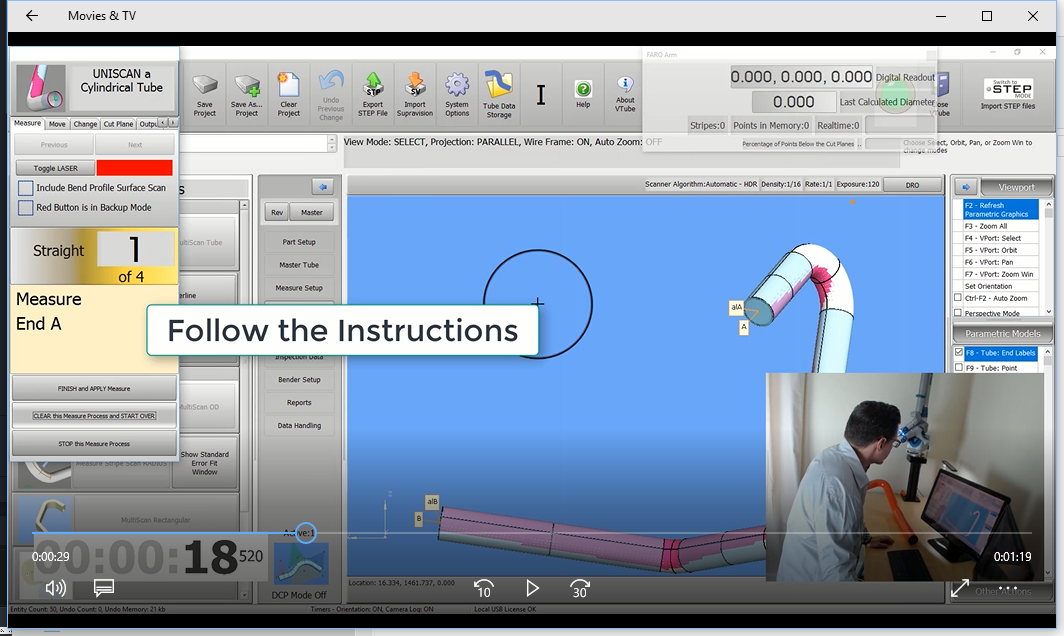1064x636 pixels.
Task: Click the blue arrow above the Rev button
Action: coord(322,187)
